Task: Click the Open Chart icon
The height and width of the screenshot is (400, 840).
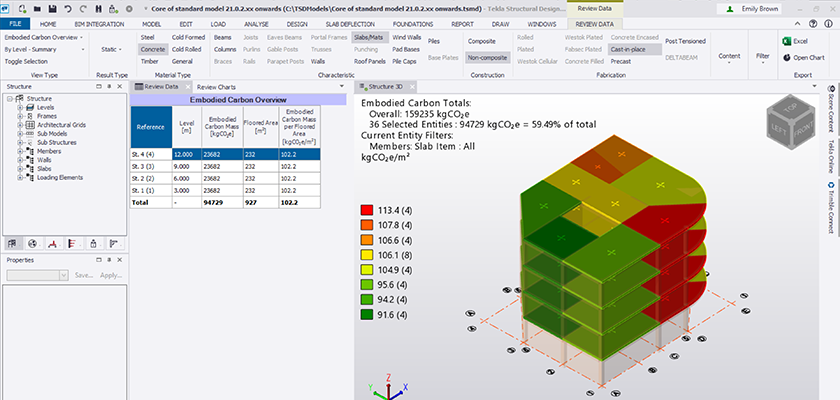Action: 788,58
